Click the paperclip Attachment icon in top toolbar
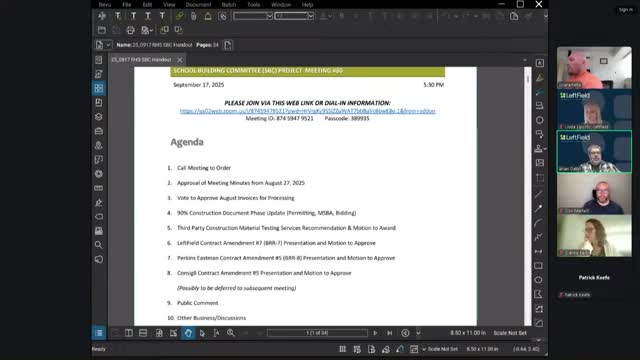This screenshot has height=360, width=640. point(193,16)
